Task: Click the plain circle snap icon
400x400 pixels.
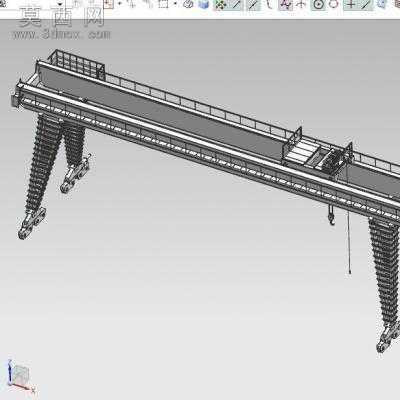Action: tap(333, 4)
